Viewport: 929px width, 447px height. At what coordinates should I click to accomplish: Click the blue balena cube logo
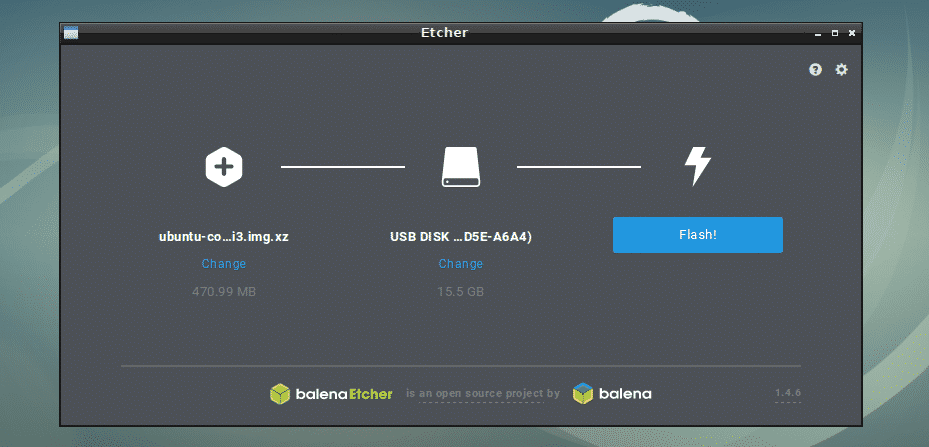click(583, 394)
